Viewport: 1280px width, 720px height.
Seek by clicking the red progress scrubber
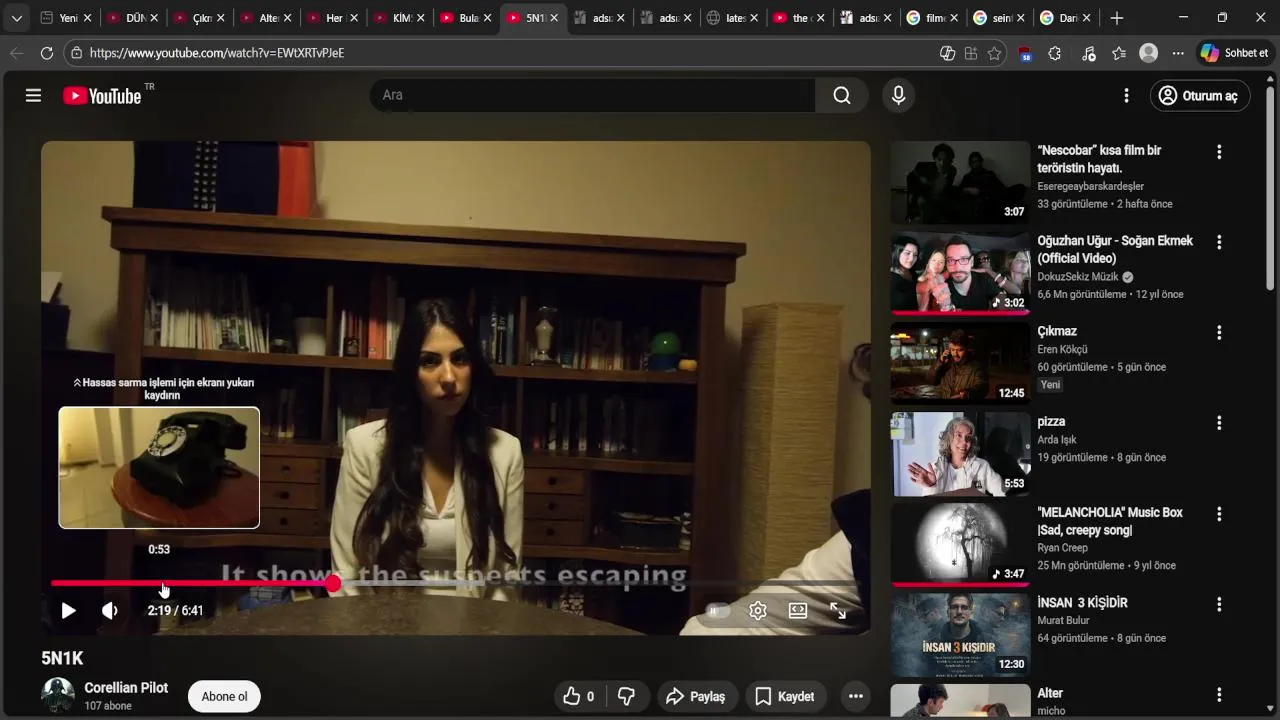[333, 583]
